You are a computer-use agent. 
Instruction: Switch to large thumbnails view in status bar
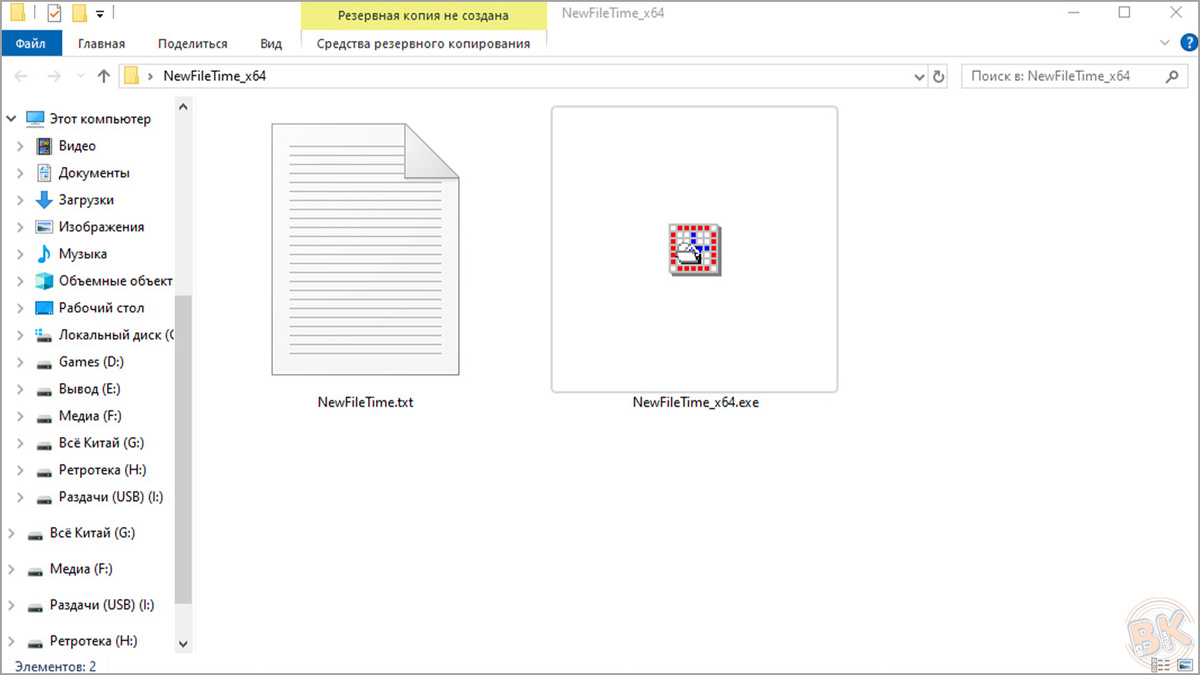pos(1185,664)
